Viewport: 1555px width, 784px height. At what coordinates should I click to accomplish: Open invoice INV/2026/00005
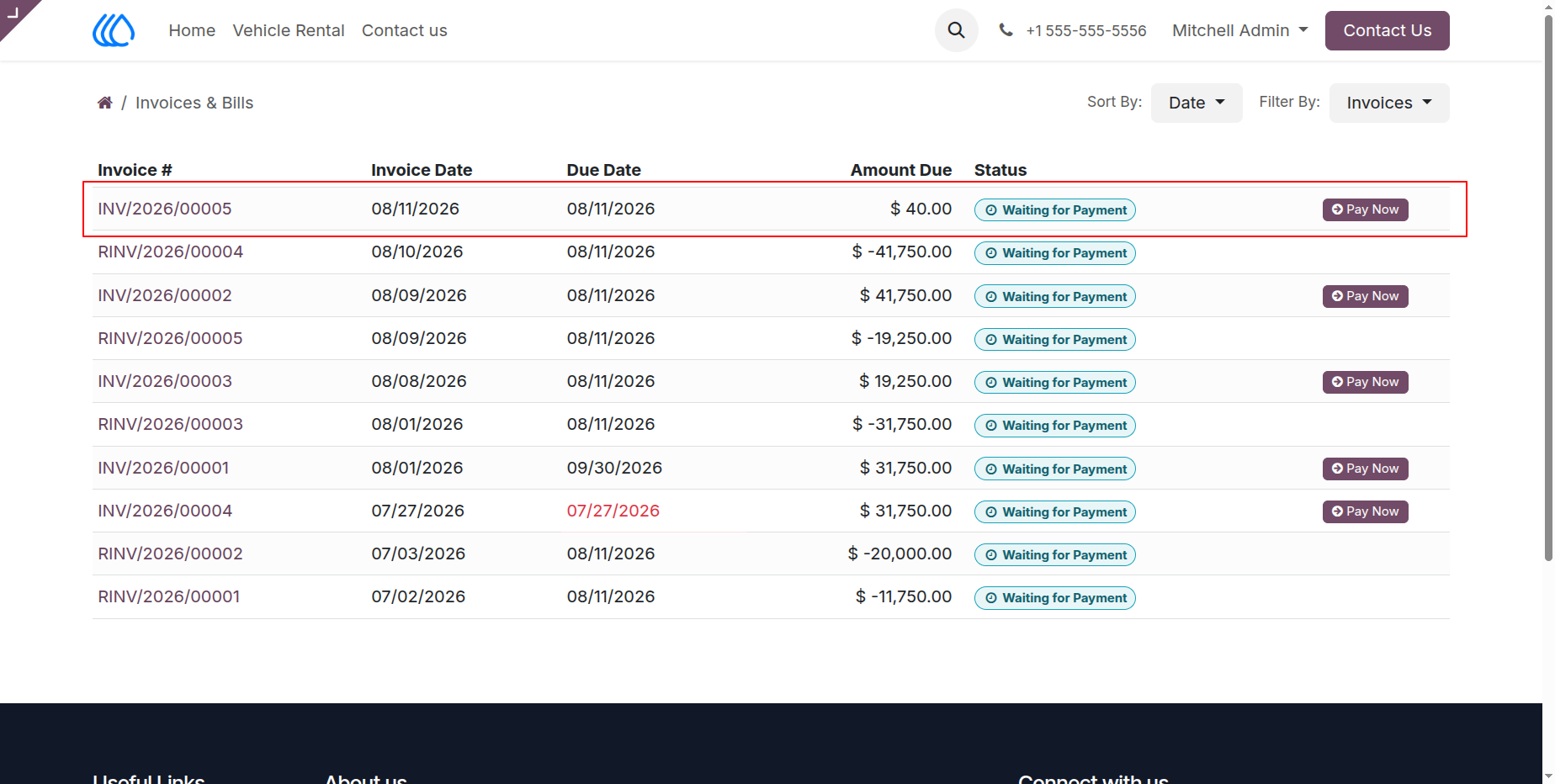click(165, 209)
